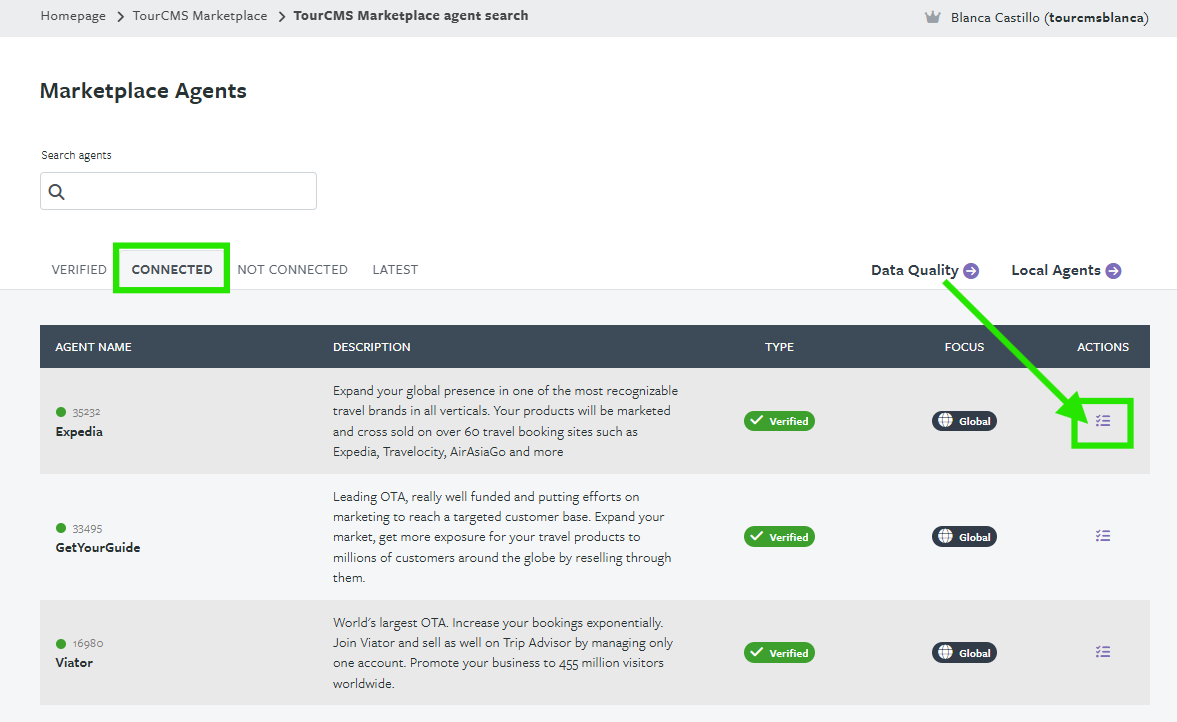Switch to the VERIFIED tab
This screenshot has width=1177, height=722.
coord(79,269)
